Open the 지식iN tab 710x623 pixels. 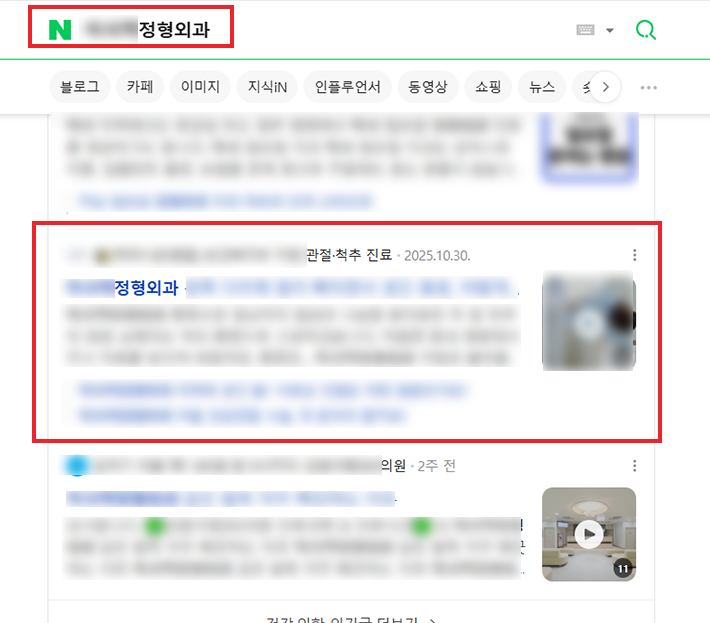point(267,86)
